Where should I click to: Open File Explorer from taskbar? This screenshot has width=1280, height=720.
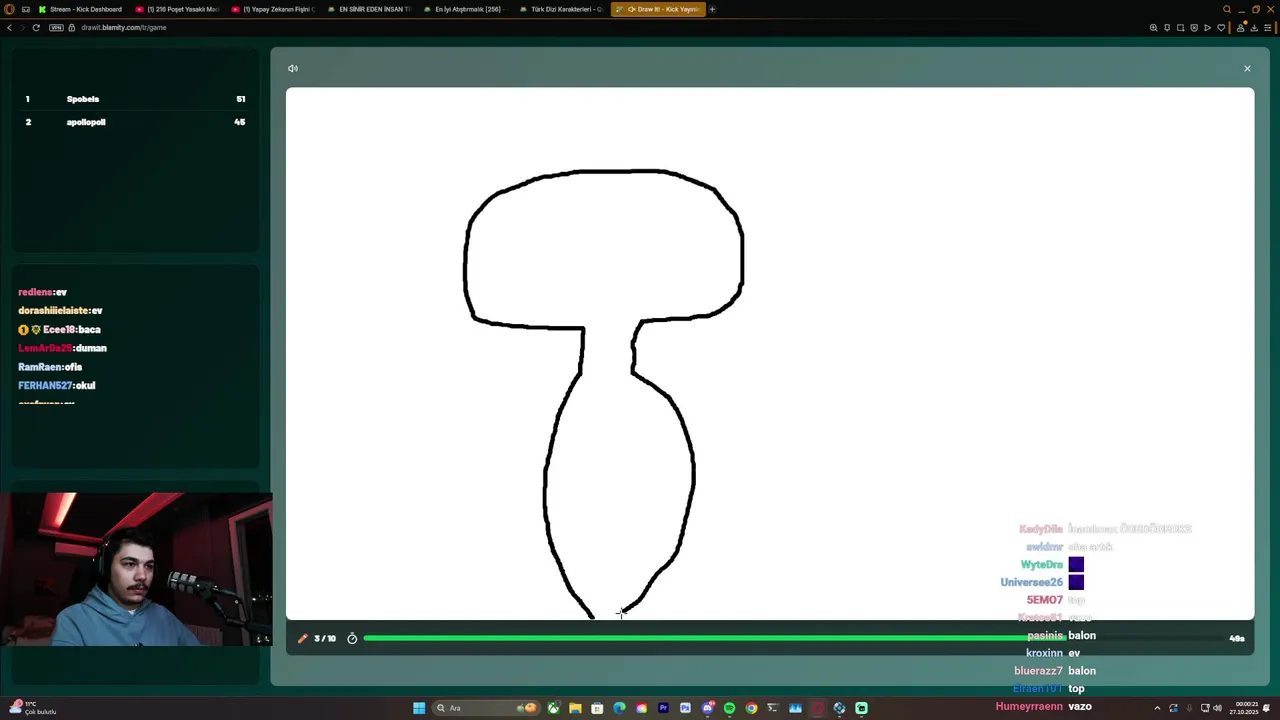575,708
